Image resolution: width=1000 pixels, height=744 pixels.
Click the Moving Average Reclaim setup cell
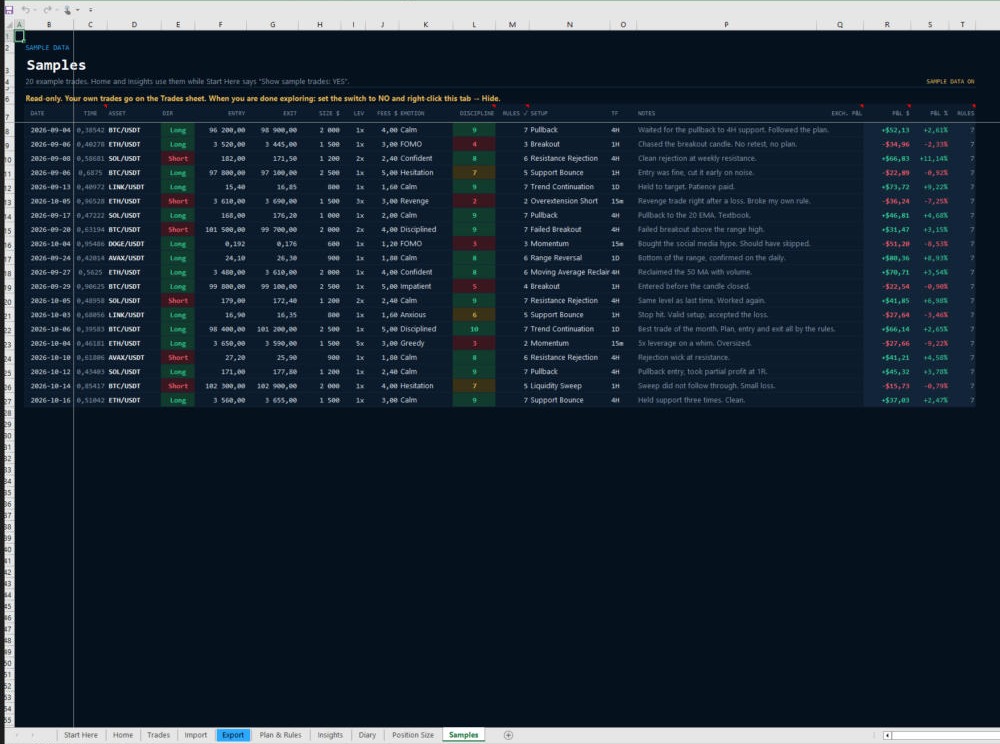[570, 272]
